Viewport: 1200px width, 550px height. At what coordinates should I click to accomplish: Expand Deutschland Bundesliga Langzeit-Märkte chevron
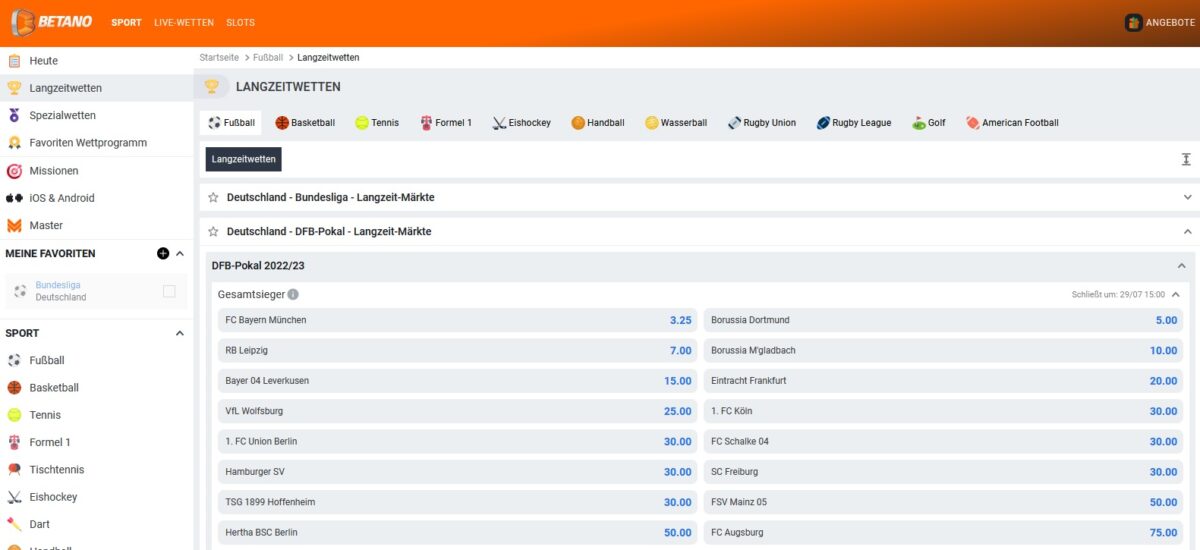pos(1187,197)
